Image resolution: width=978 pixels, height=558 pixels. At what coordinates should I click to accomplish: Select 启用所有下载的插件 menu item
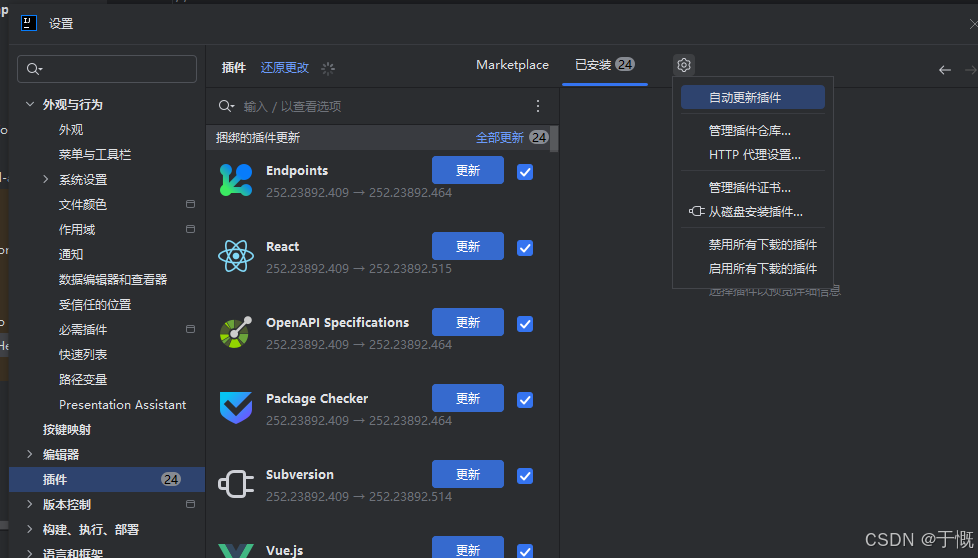coord(753,269)
